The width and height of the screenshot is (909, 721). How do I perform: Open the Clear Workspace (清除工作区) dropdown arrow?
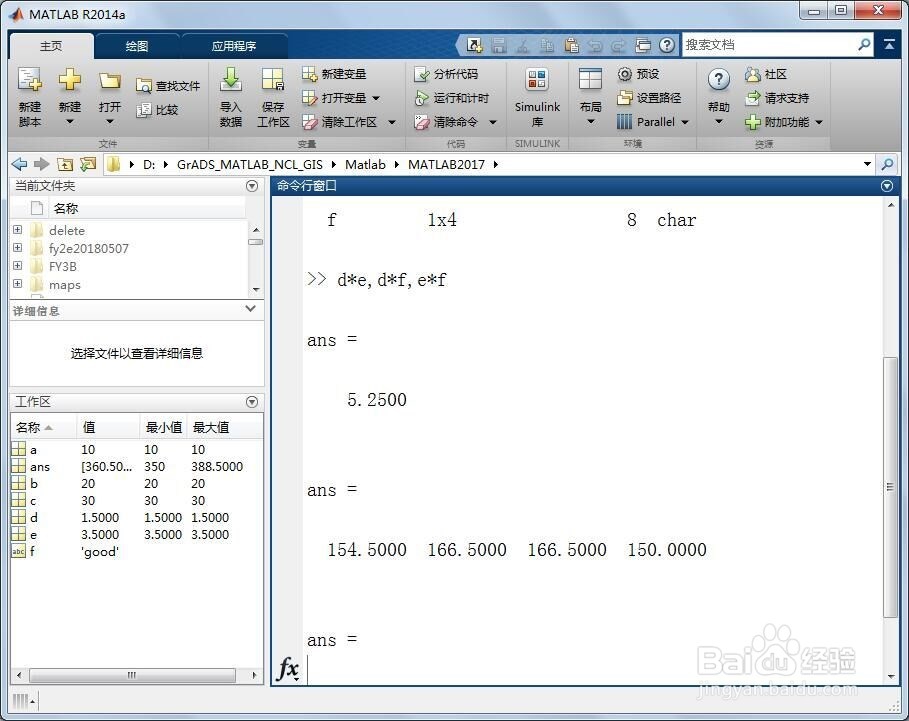pyautogui.click(x=392, y=122)
